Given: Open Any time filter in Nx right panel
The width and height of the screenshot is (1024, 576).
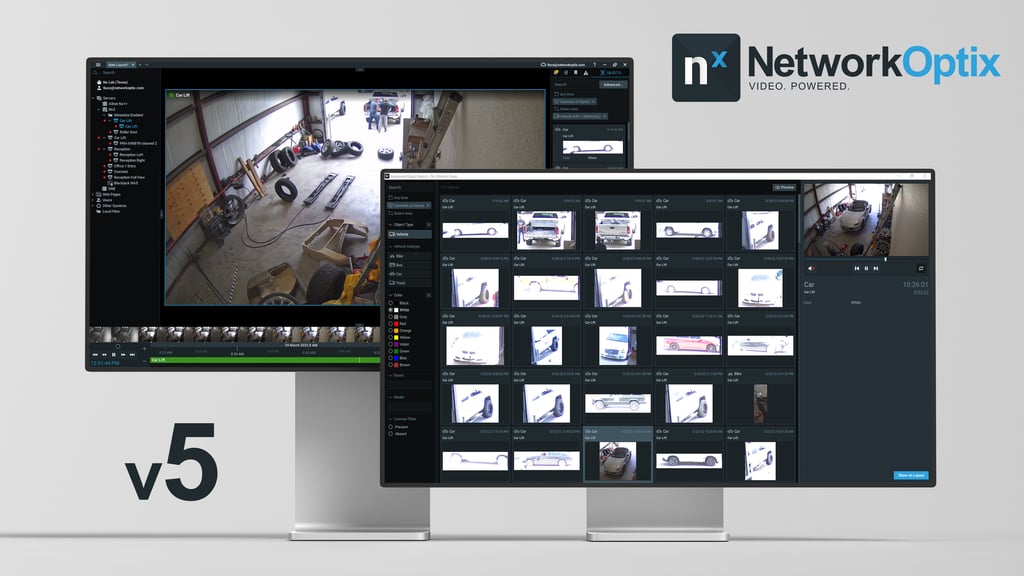Looking at the screenshot, I should (564, 94).
